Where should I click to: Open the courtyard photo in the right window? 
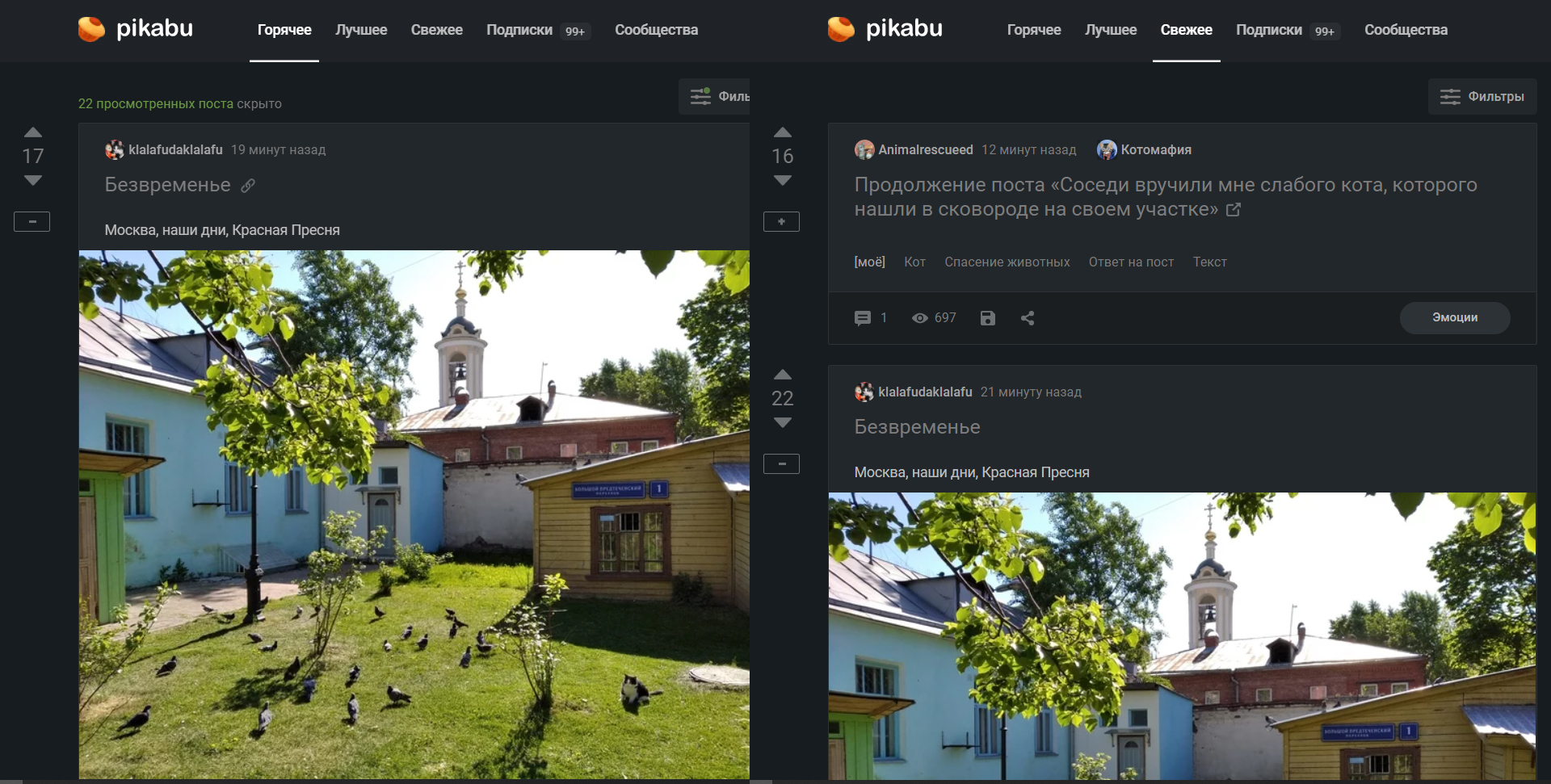pos(1182,636)
